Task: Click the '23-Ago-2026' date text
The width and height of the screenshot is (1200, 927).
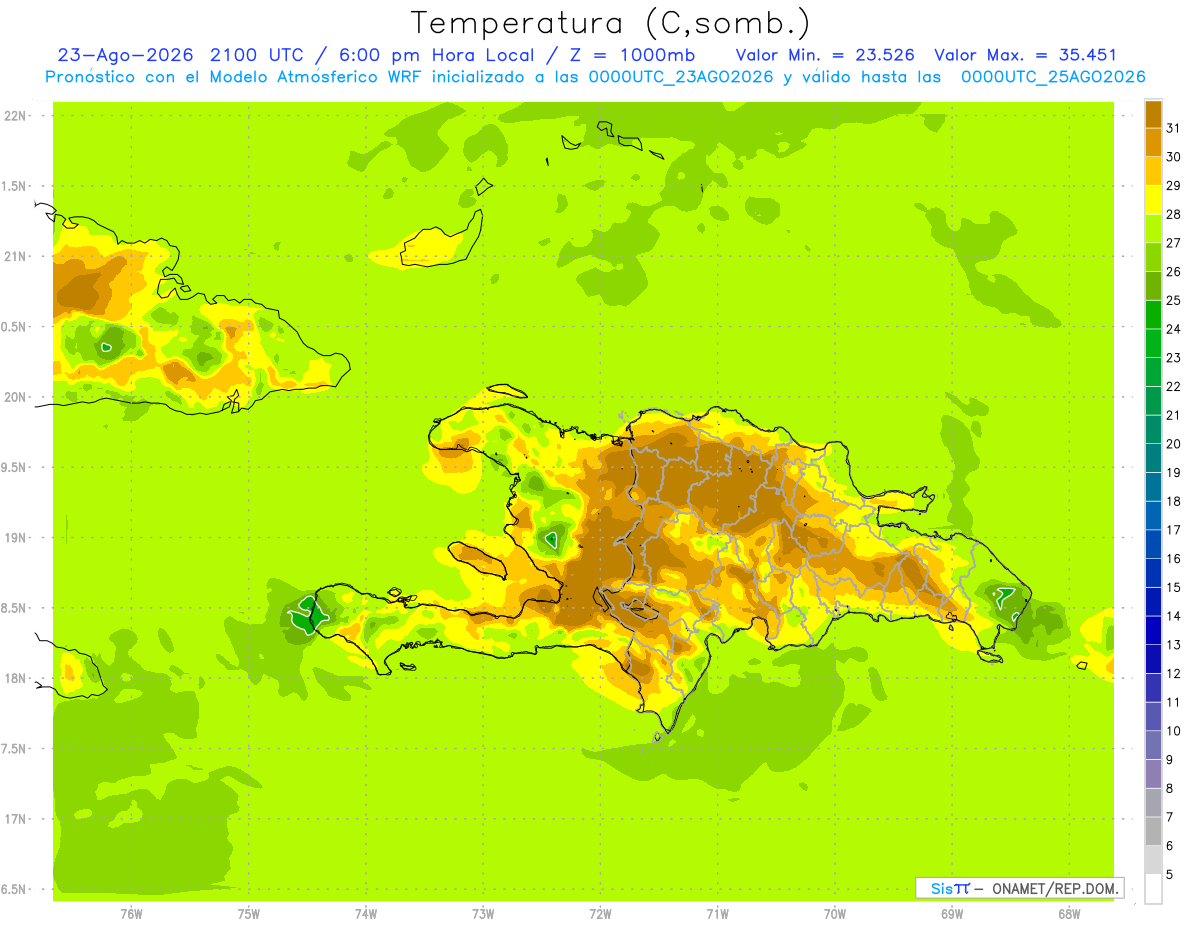Action: (126, 55)
